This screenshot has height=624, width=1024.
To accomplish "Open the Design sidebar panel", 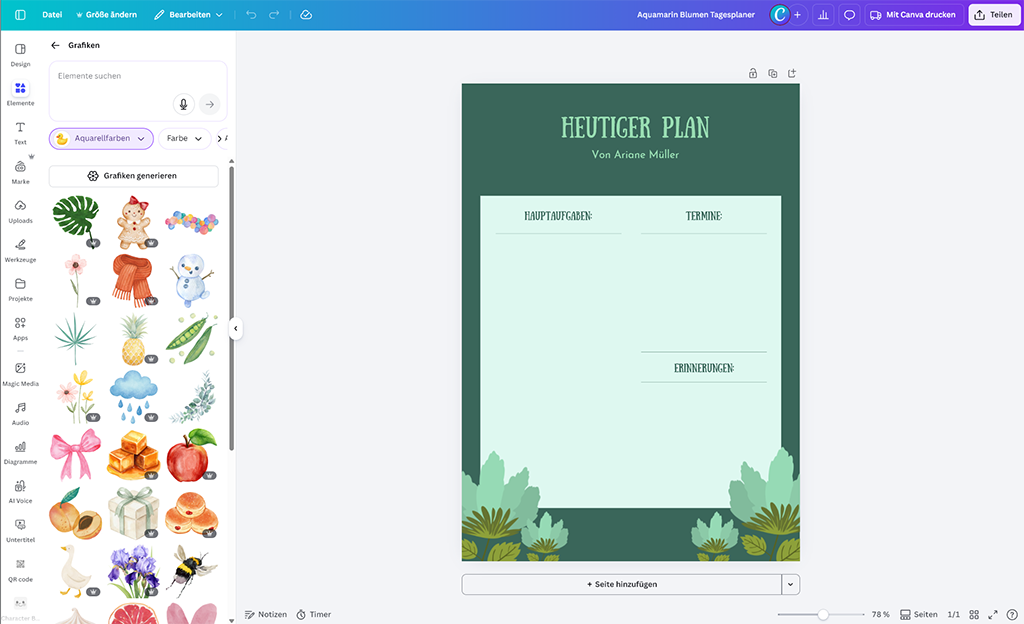I will (20, 55).
